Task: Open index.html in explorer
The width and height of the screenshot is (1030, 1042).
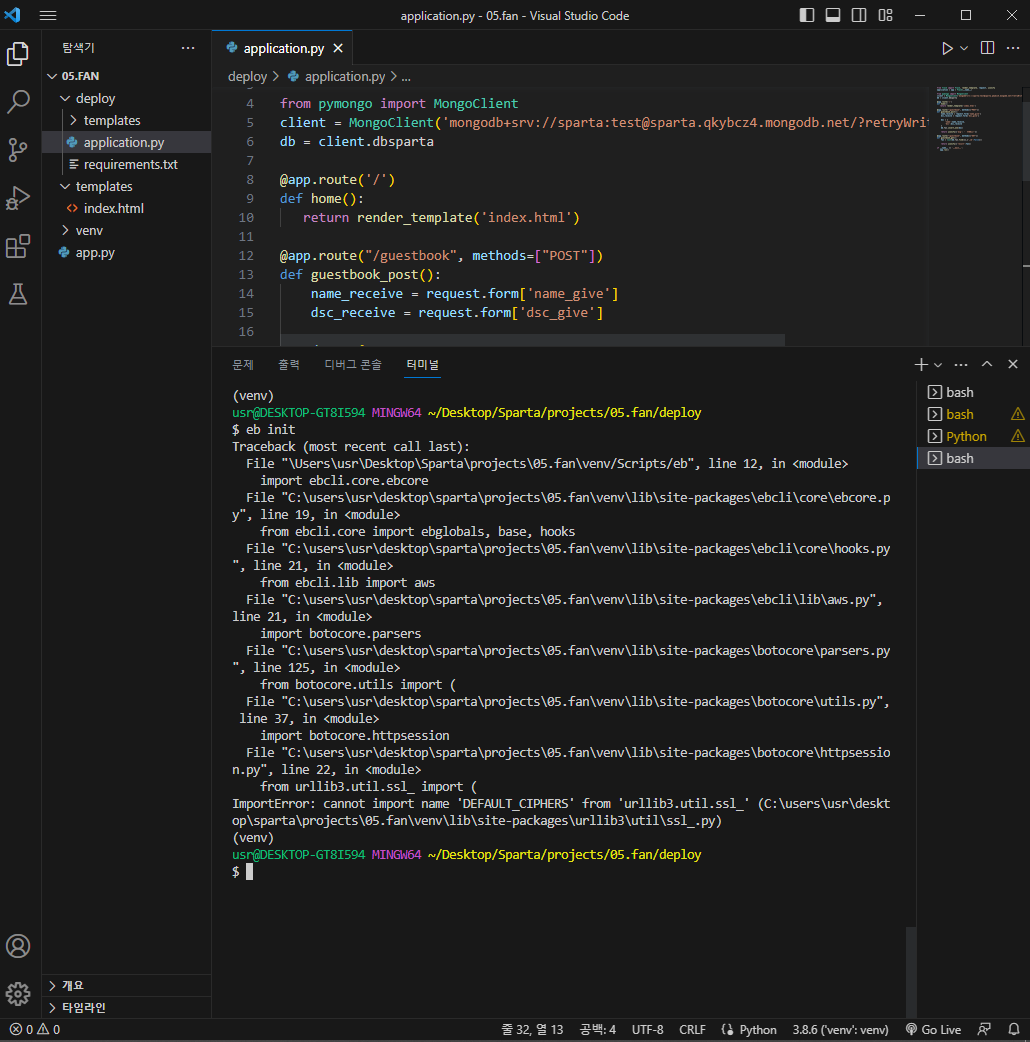Action: coord(126,208)
